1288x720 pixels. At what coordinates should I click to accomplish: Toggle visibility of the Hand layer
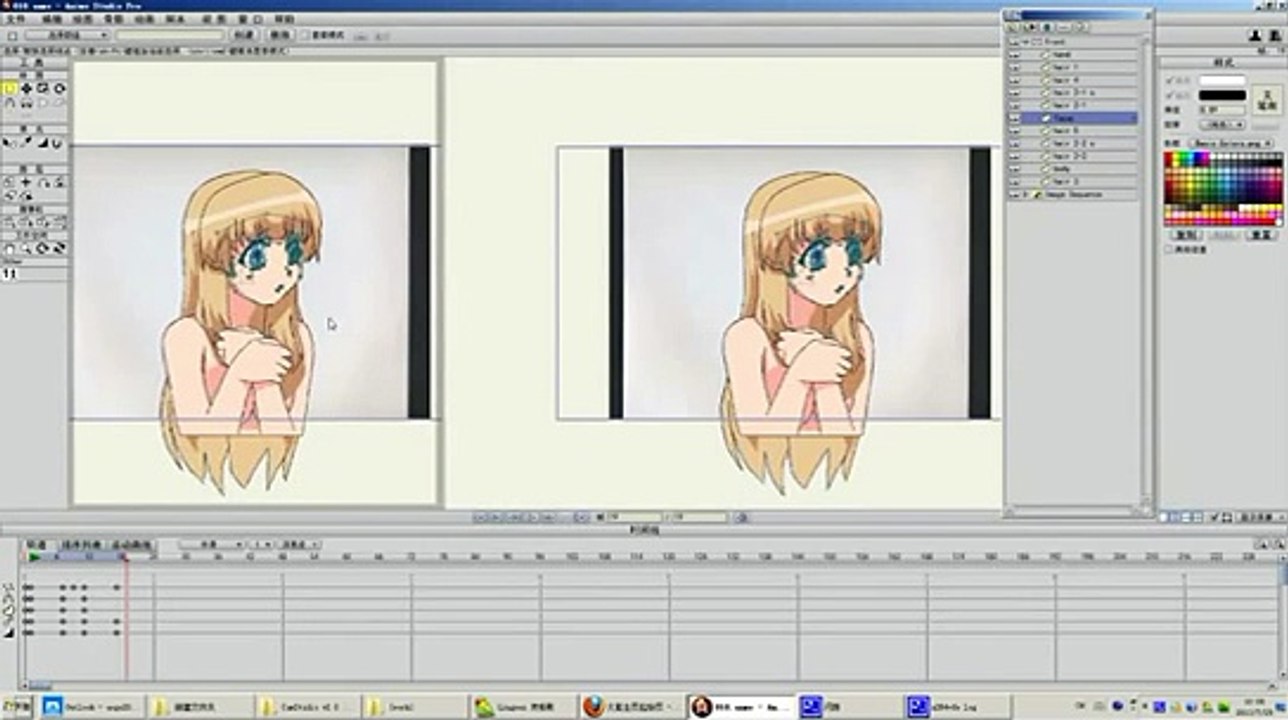(1013, 55)
